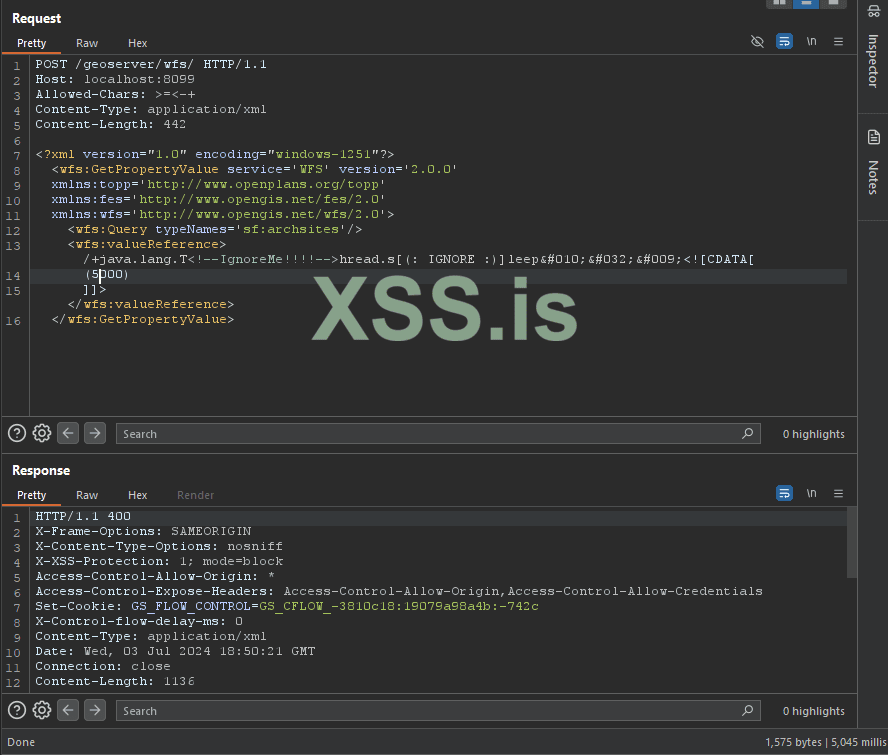Image resolution: width=888 pixels, height=755 pixels.
Task: Select the stacked vertical layout icon
Action: [806, 3]
